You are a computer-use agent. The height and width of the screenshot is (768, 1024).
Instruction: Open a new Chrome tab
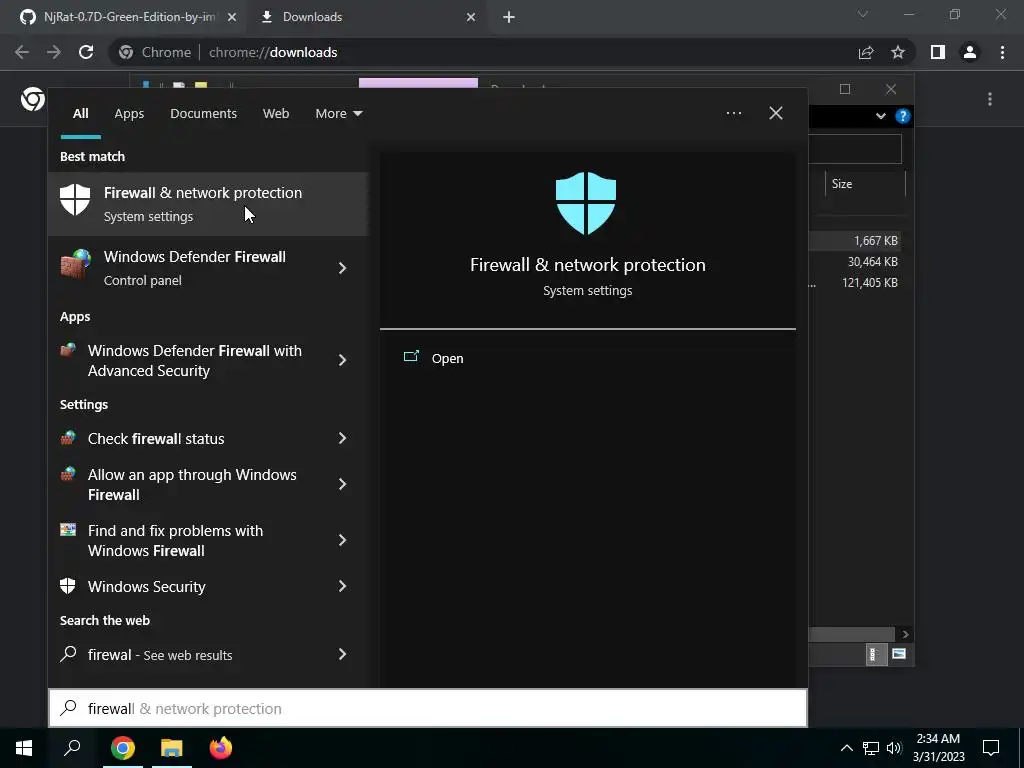(x=509, y=17)
